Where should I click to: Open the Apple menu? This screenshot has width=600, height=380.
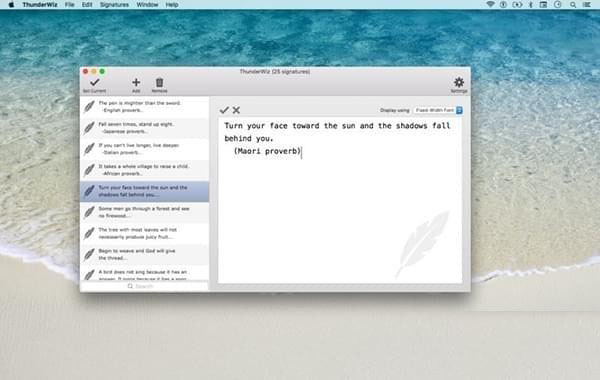(x=11, y=5)
